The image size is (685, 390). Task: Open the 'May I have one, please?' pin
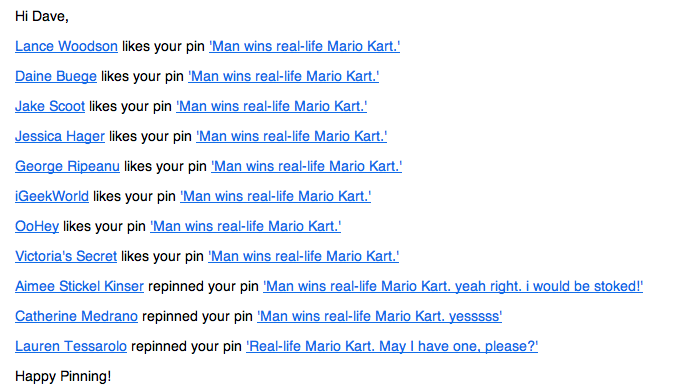[x=392, y=346]
